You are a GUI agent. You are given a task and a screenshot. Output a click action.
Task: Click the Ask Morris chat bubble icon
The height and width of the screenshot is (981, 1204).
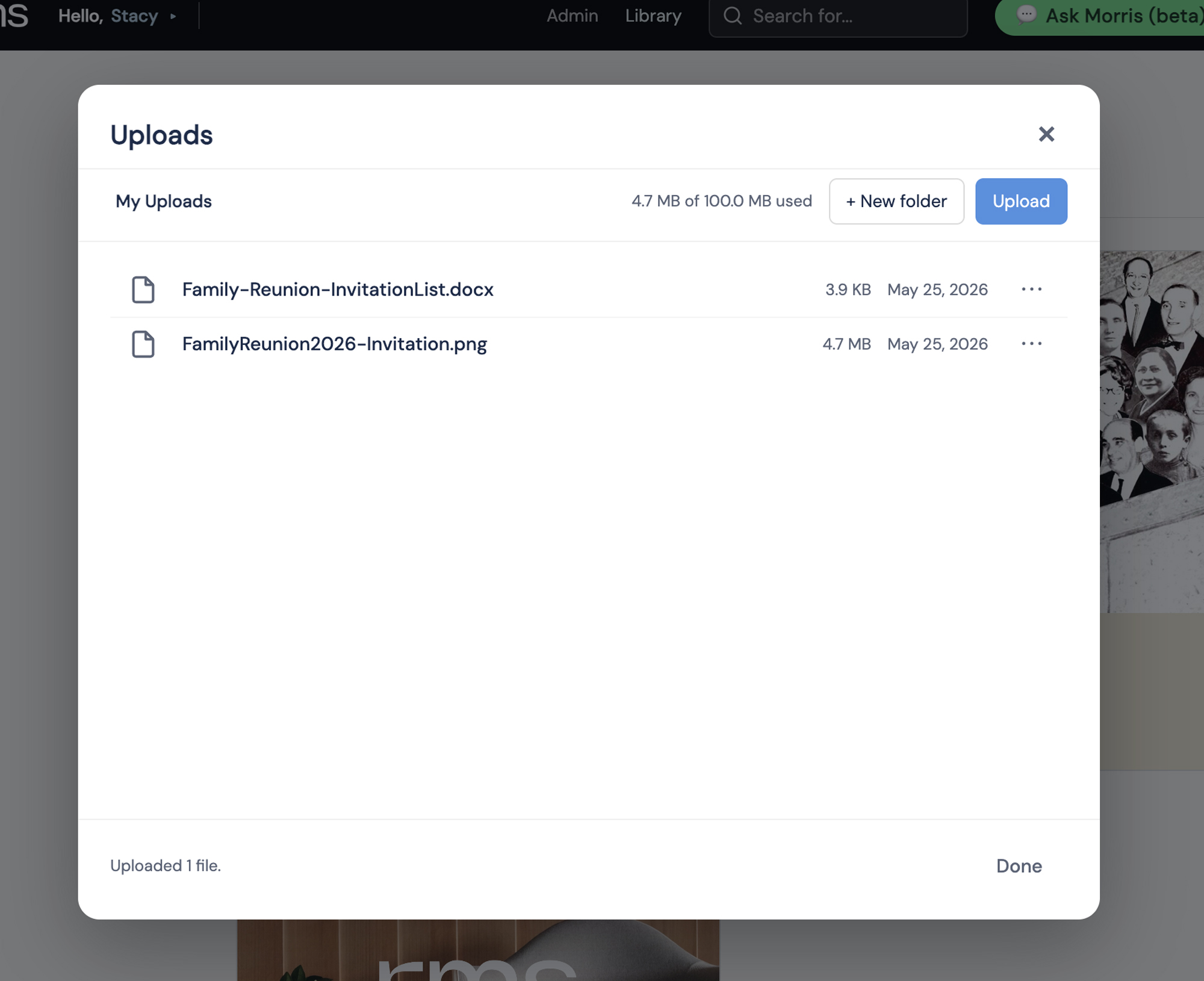pos(1026,14)
